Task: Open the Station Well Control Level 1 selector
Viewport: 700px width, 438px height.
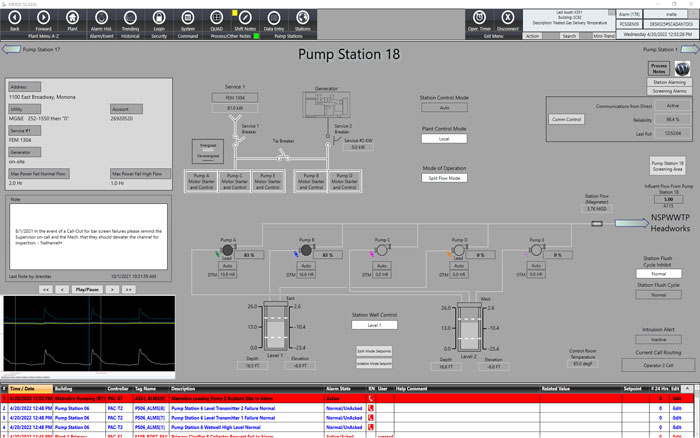Action: pyautogui.click(x=372, y=325)
